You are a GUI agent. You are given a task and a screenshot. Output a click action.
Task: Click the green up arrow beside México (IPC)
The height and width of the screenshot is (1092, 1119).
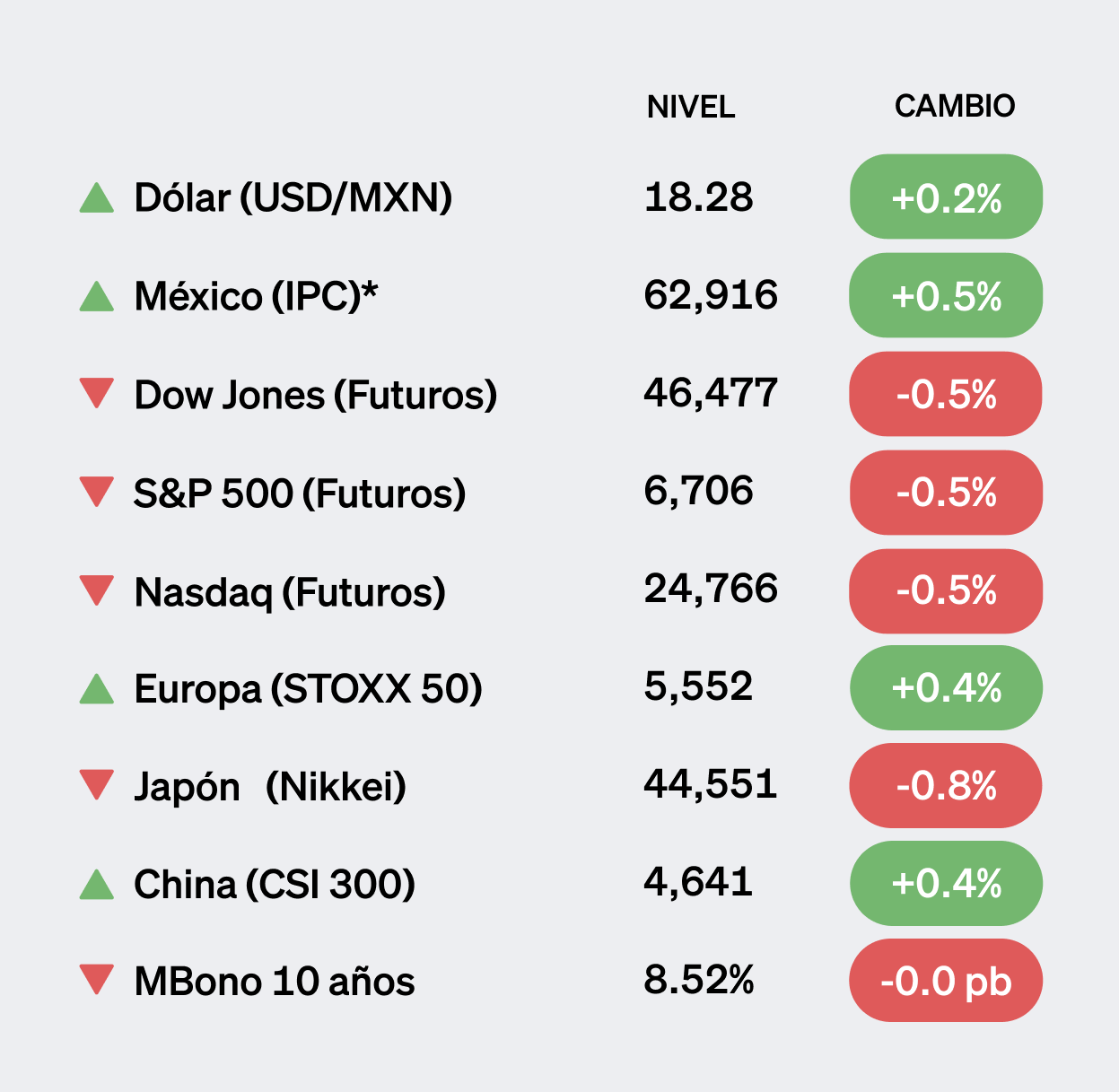pyautogui.click(x=97, y=297)
